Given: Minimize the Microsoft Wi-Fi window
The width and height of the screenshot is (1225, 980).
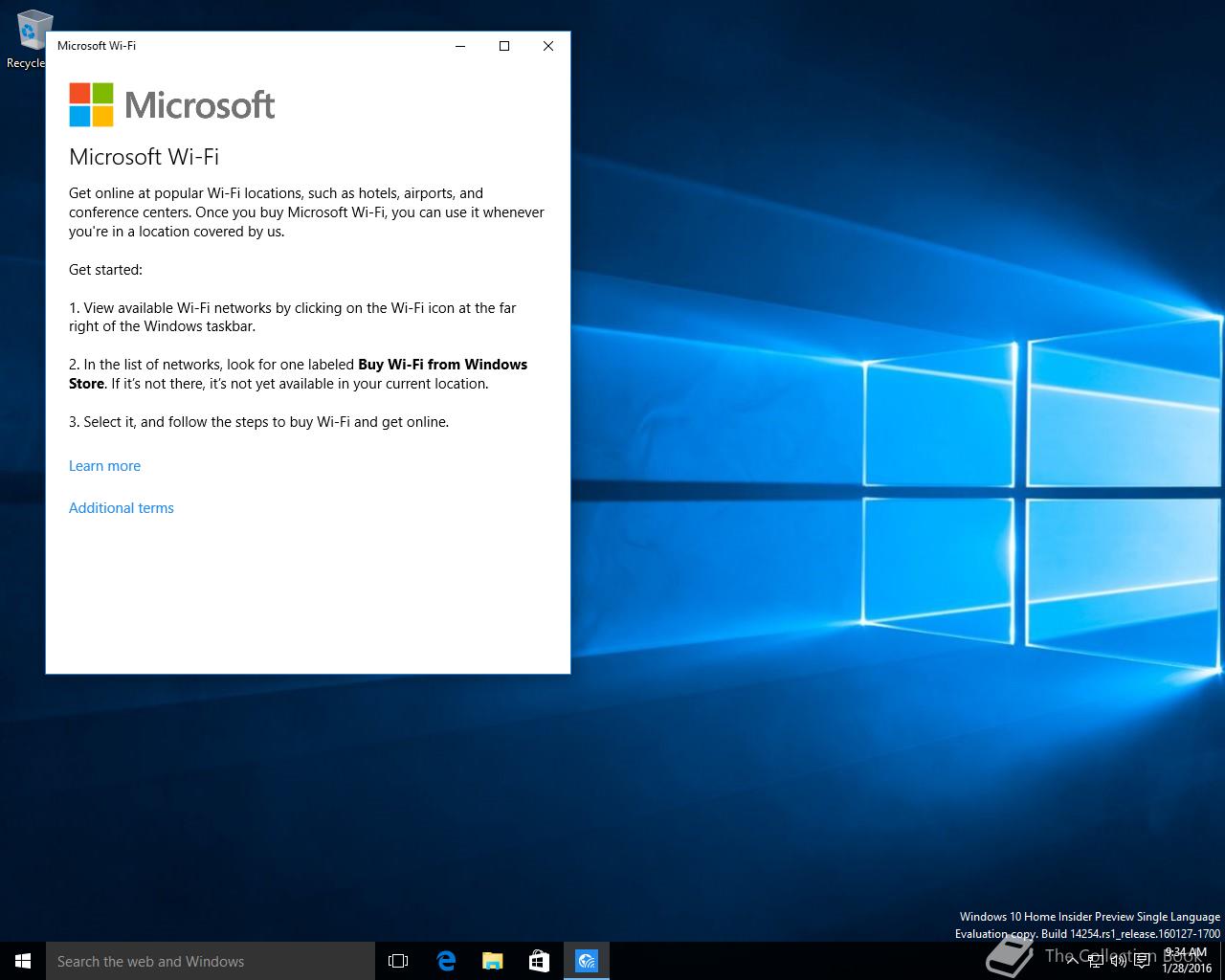Looking at the screenshot, I should (460, 46).
